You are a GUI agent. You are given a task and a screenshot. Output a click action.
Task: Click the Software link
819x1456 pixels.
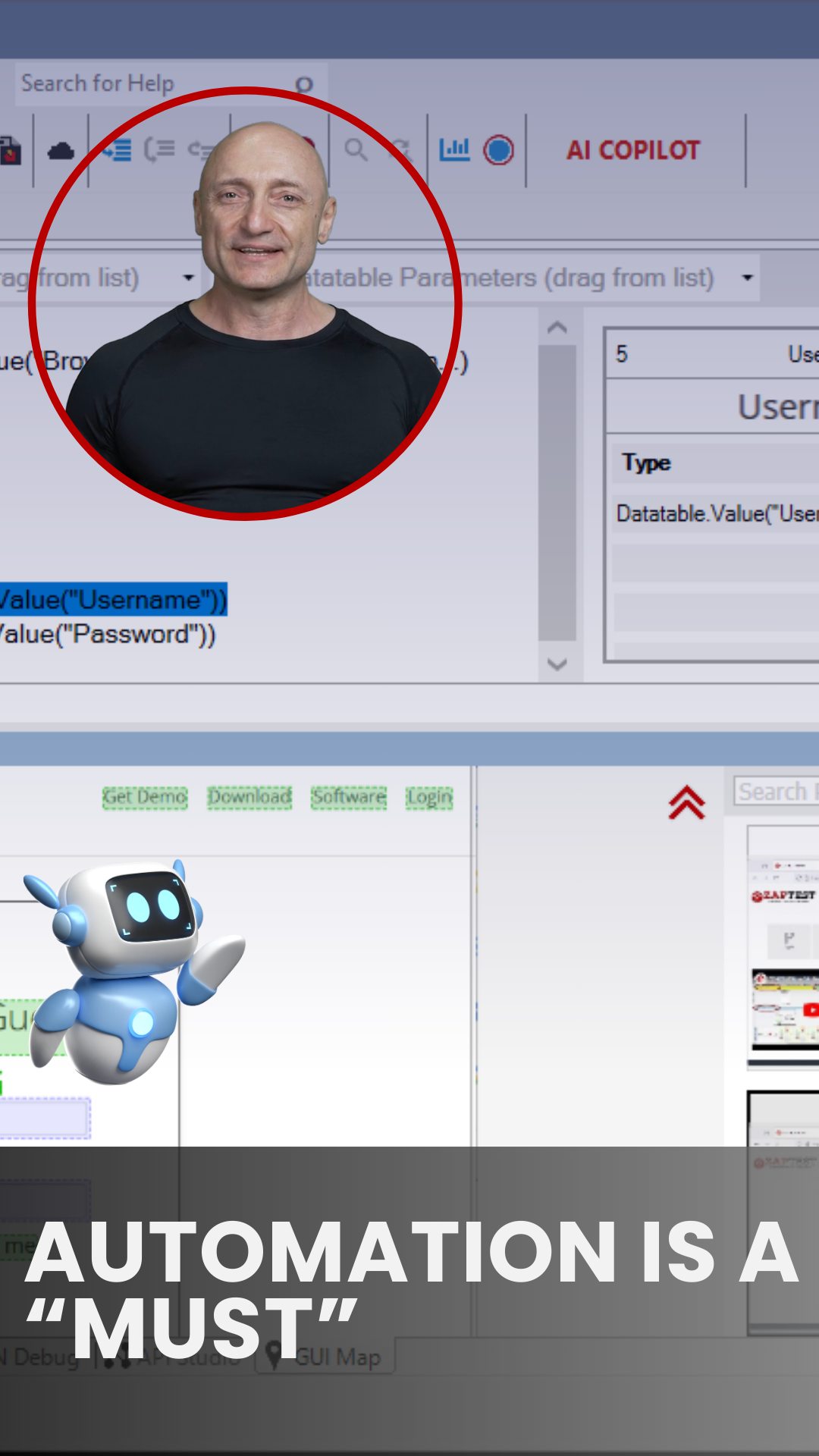[x=349, y=797]
